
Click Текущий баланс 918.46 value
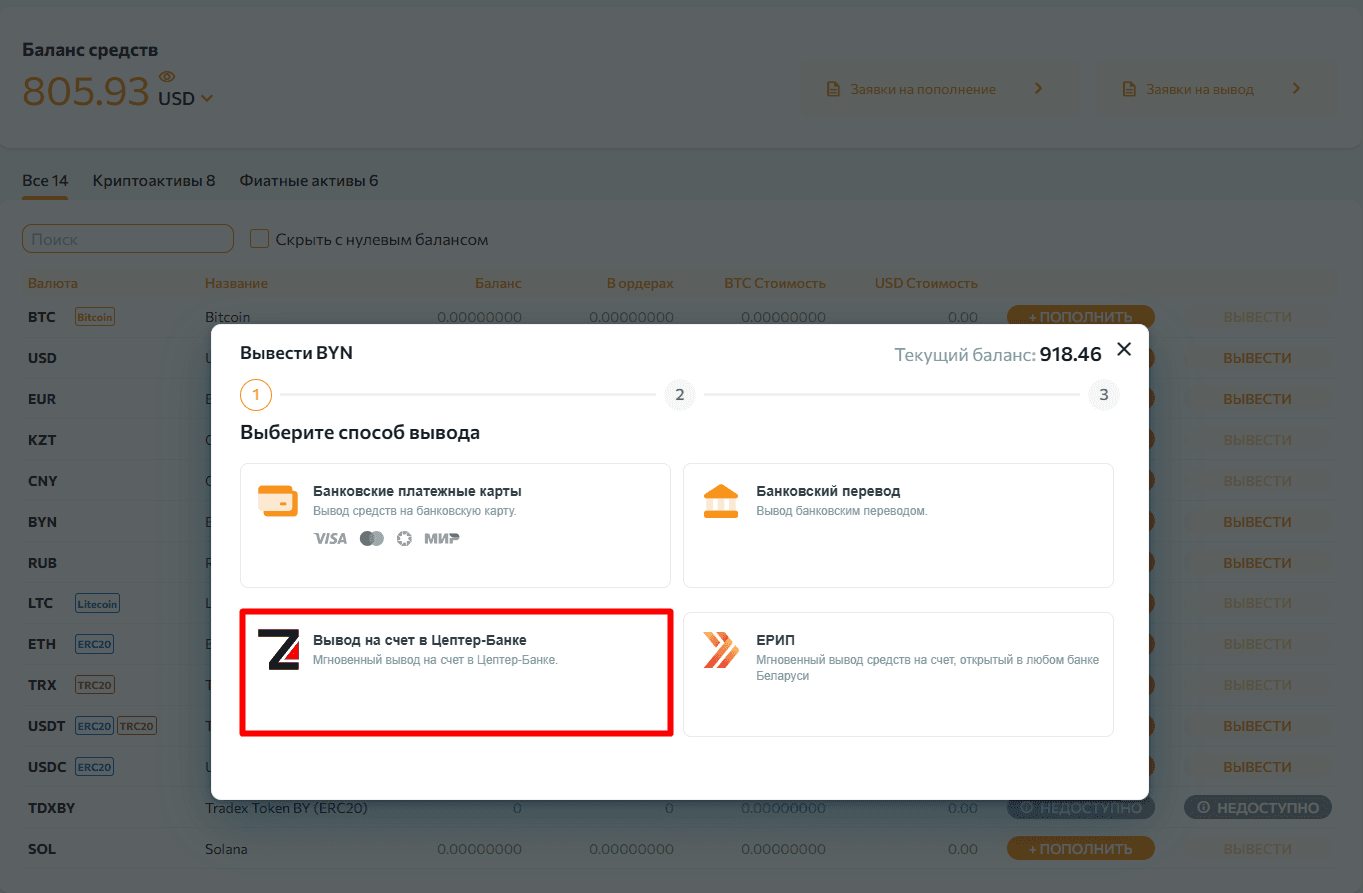(x=1070, y=354)
